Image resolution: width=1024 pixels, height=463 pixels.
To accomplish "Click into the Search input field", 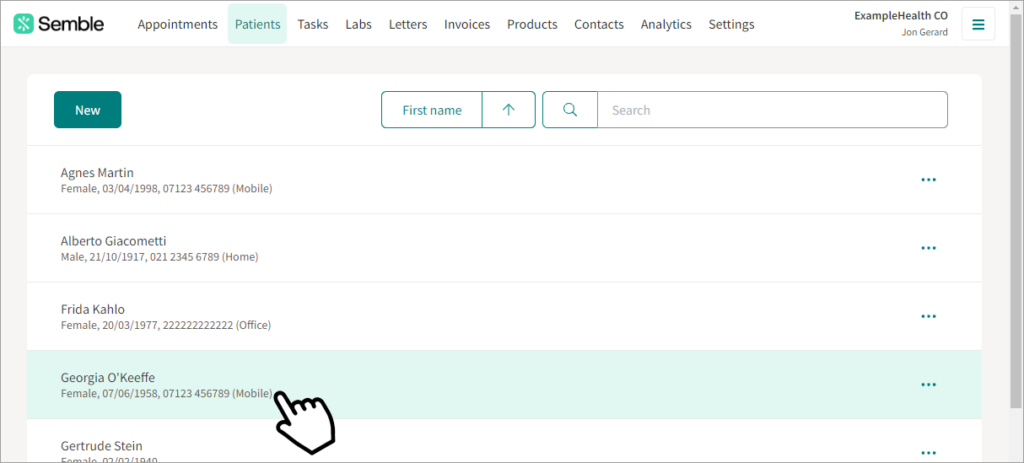I will point(772,110).
